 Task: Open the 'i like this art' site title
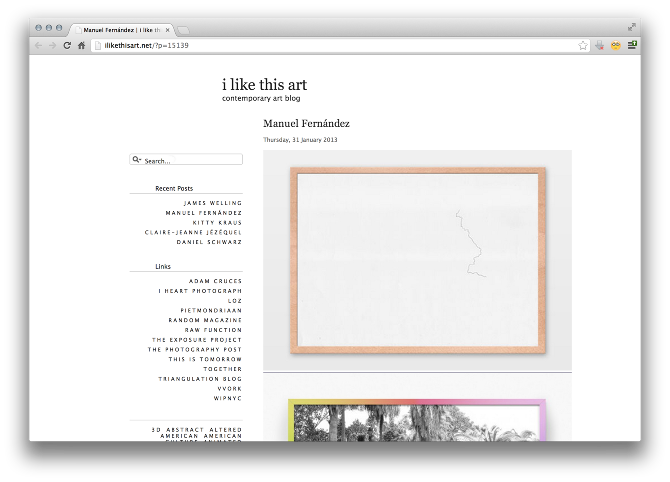tap(264, 85)
